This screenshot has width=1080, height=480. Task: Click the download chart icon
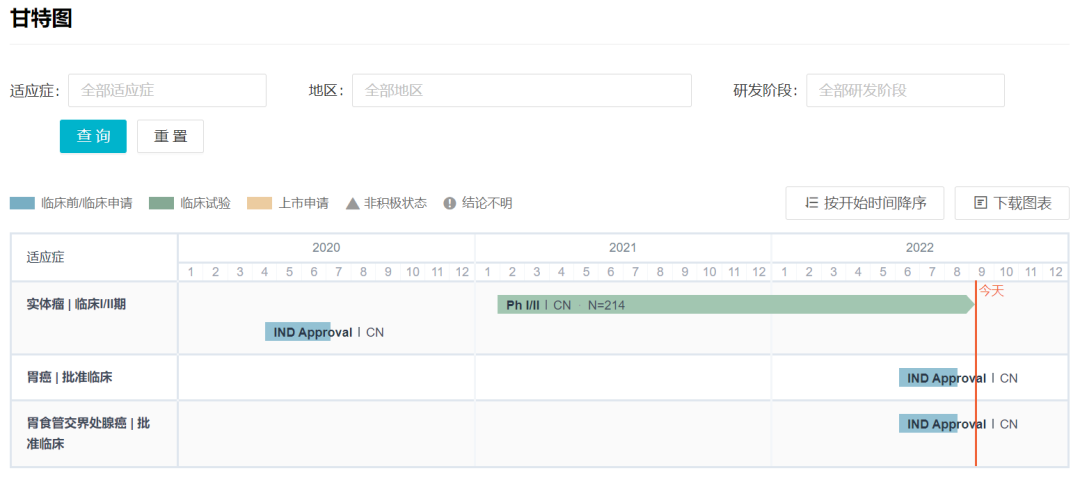coord(980,203)
